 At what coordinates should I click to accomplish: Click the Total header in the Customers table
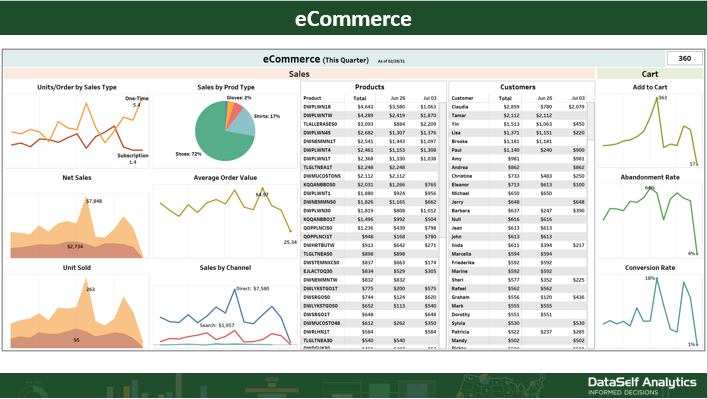click(505, 98)
